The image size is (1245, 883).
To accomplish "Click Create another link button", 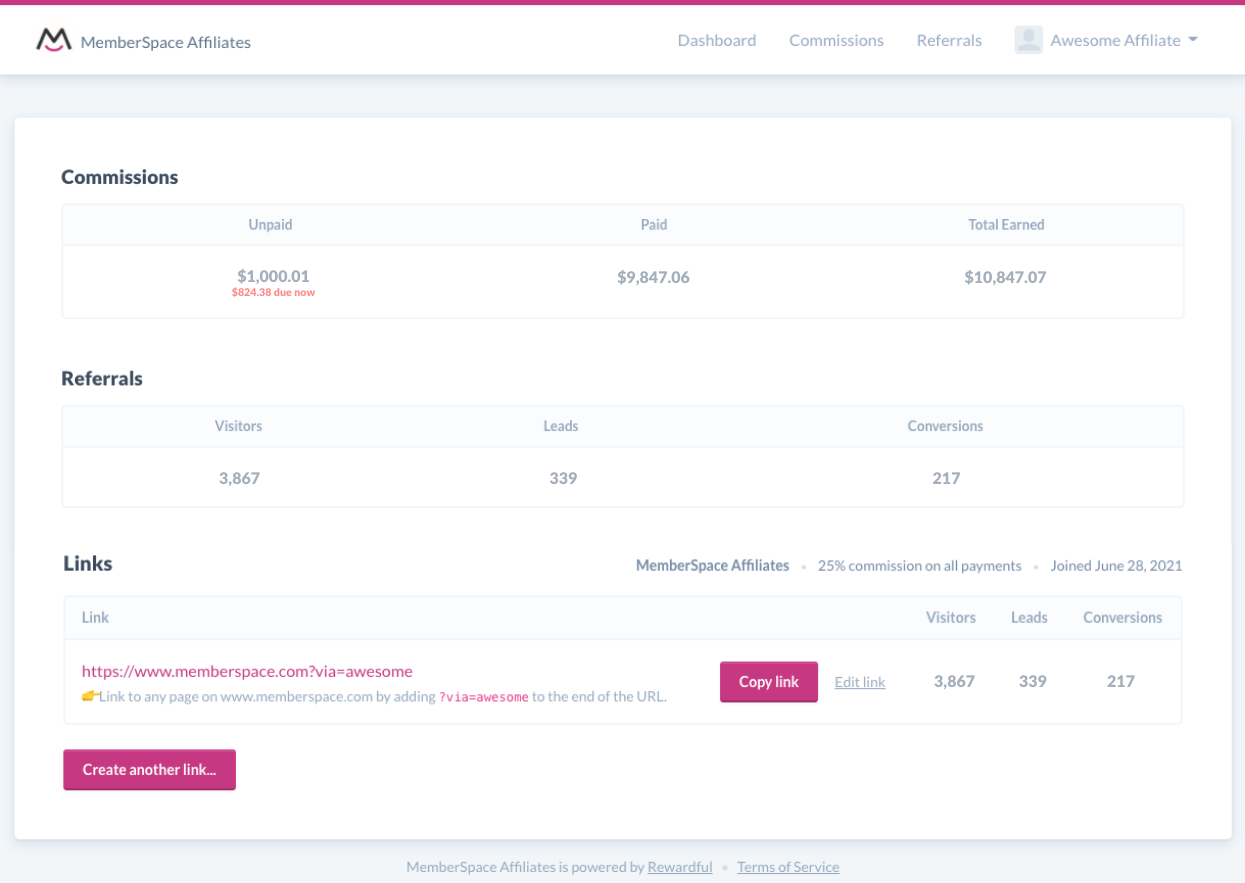I will (x=149, y=770).
